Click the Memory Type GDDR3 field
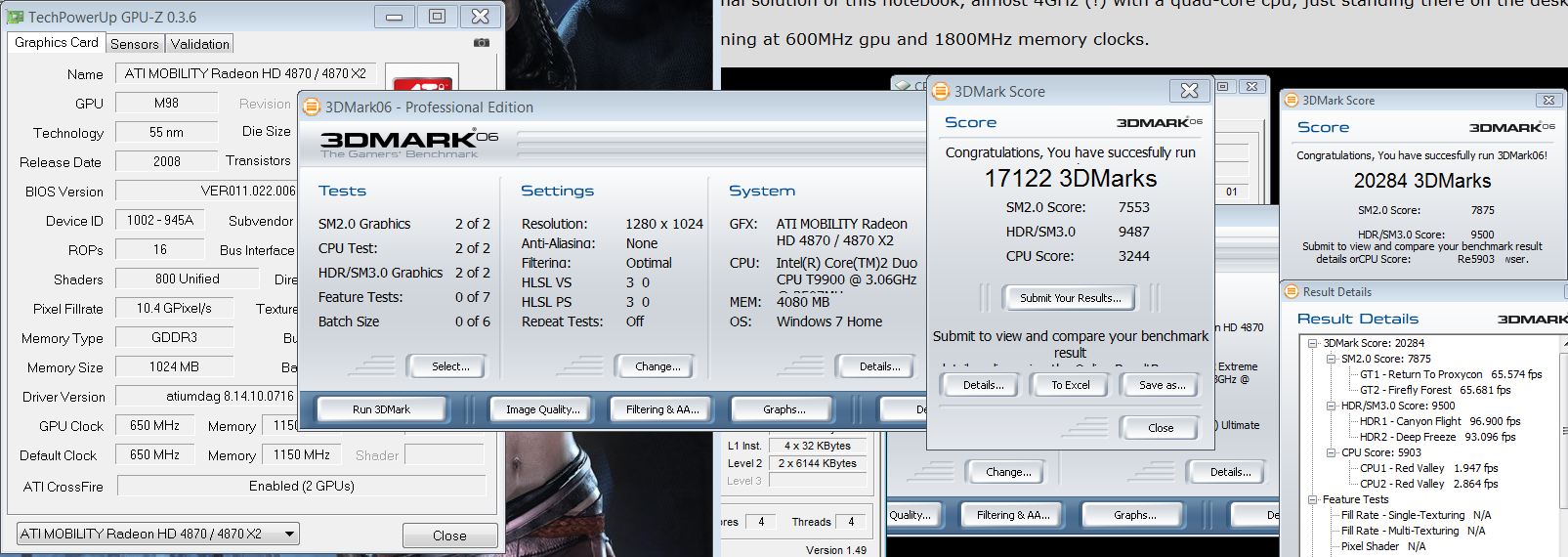The height and width of the screenshot is (557, 1568). 174,337
